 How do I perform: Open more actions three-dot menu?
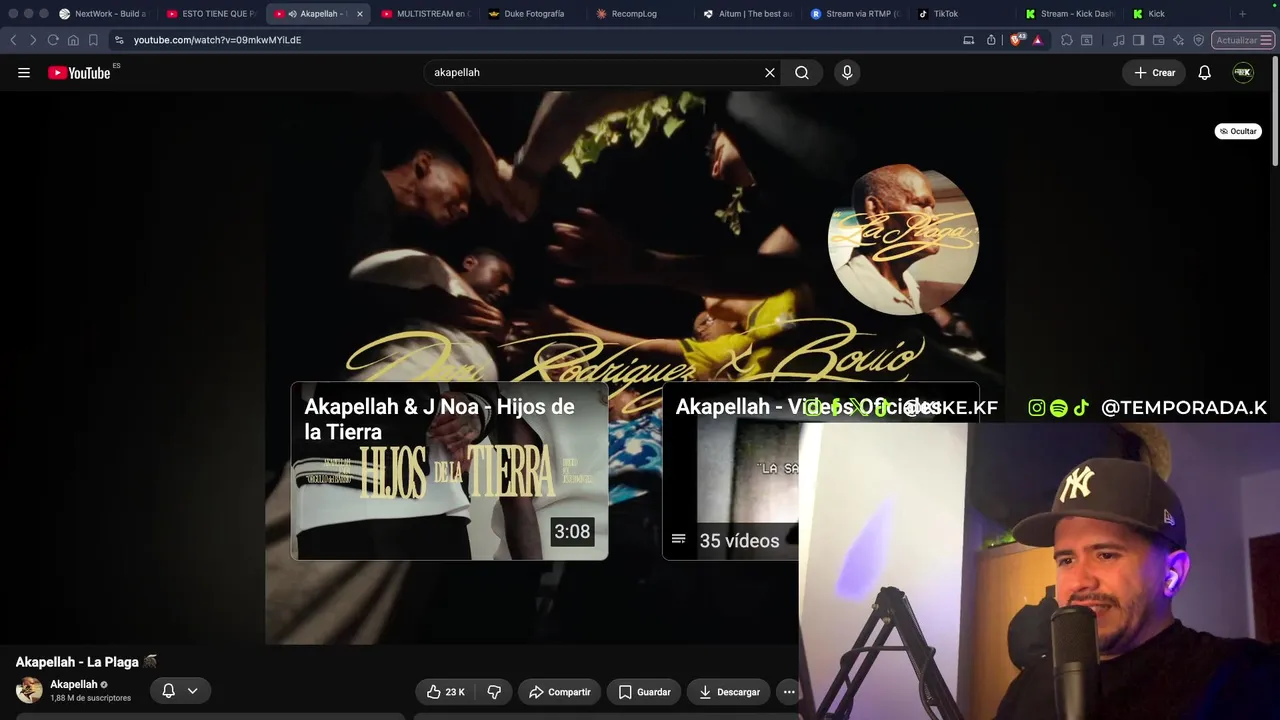[789, 692]
